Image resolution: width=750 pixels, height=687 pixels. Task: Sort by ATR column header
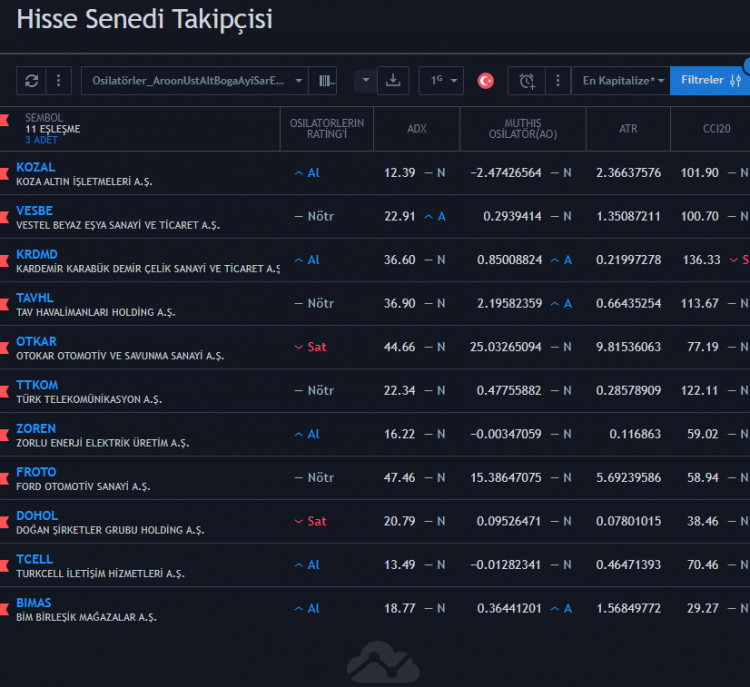[628, 129]
